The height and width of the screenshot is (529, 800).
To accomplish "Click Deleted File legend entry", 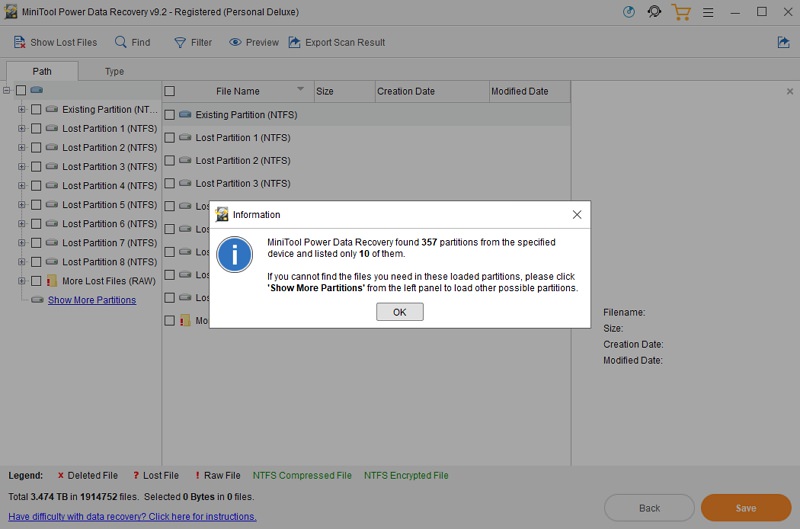I will coord(87,475).
